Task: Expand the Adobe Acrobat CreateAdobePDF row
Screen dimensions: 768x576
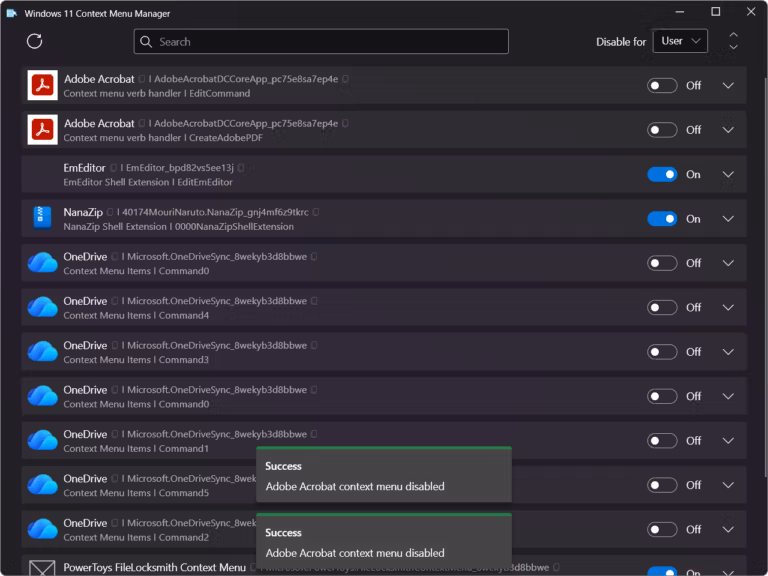Action: 728,130
